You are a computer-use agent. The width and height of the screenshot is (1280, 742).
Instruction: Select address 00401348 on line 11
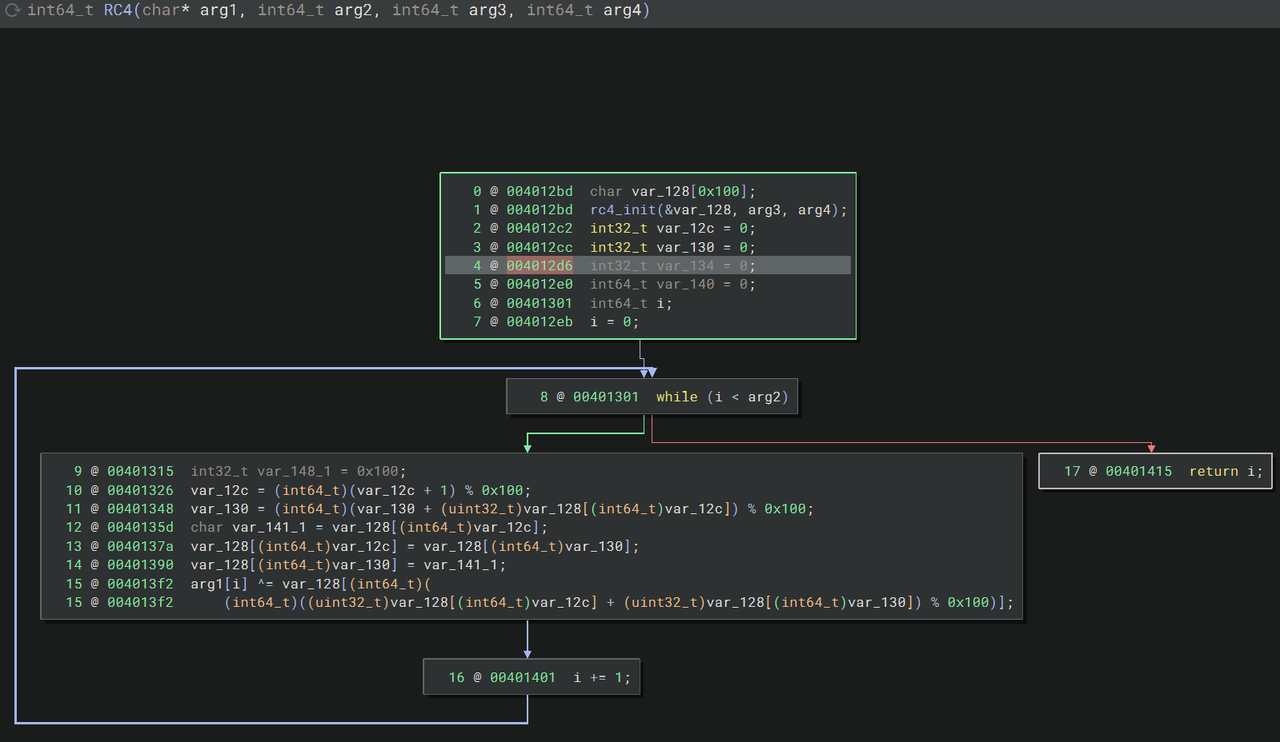[x=140, y=508]
